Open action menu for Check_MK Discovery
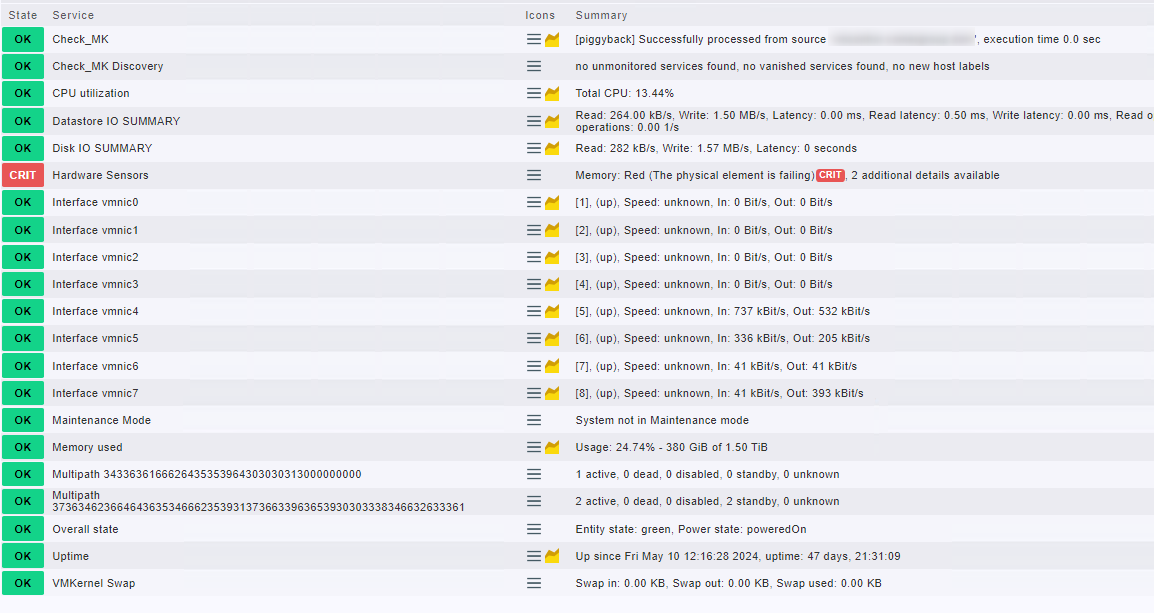The width and height of the screenshot is (1154, 613). tap(534, 66)
